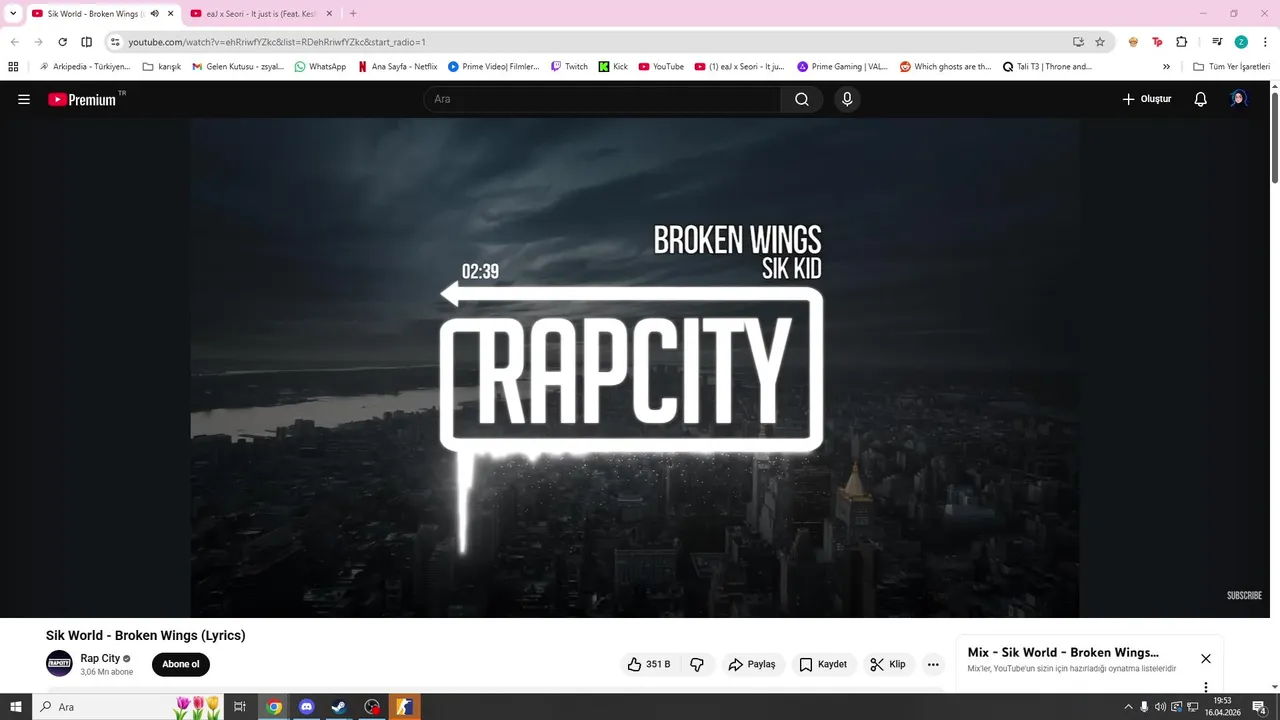
Task: Open Rap City channel name link
Action: 100,658
